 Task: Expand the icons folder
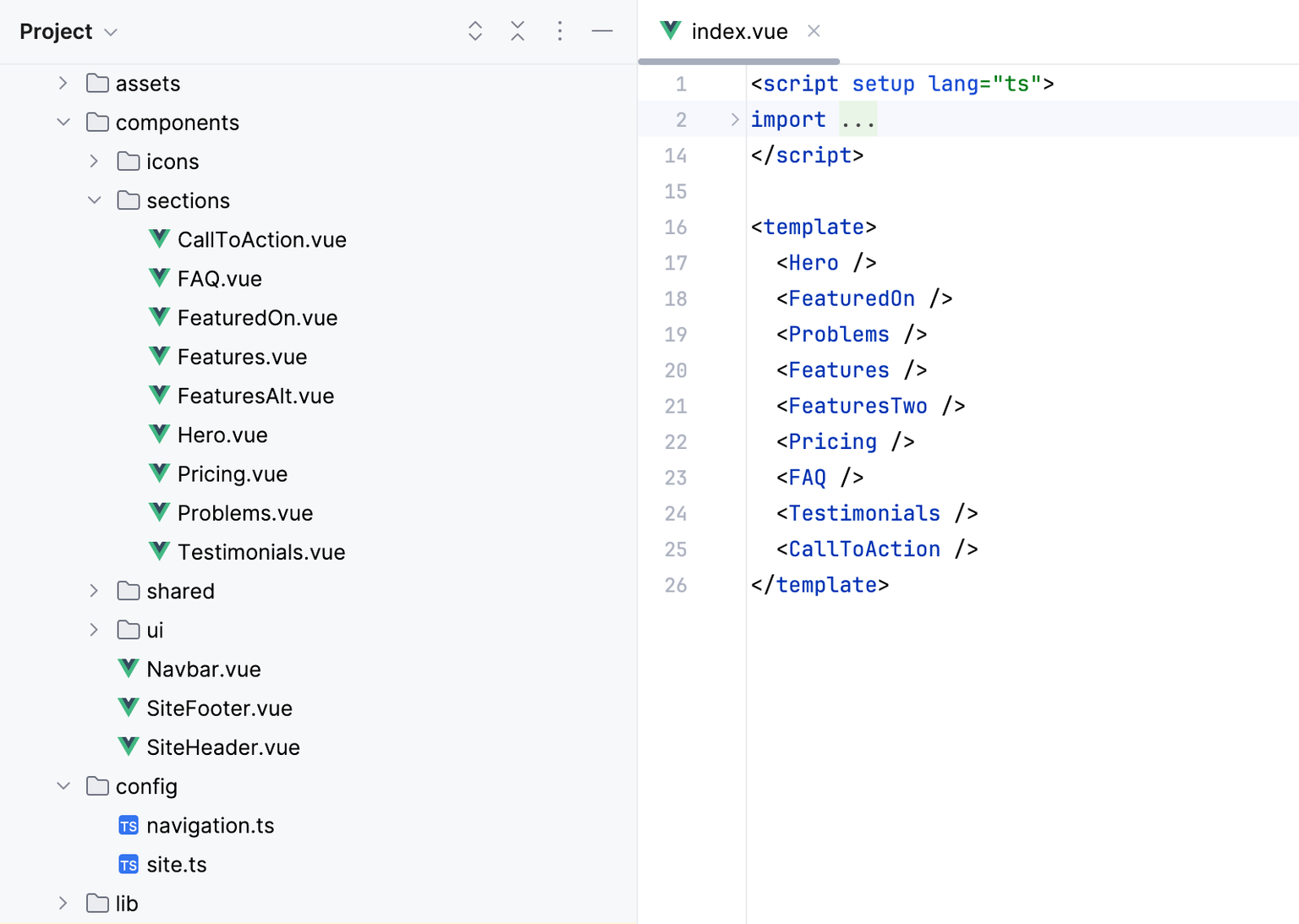(x=95, y=161)
